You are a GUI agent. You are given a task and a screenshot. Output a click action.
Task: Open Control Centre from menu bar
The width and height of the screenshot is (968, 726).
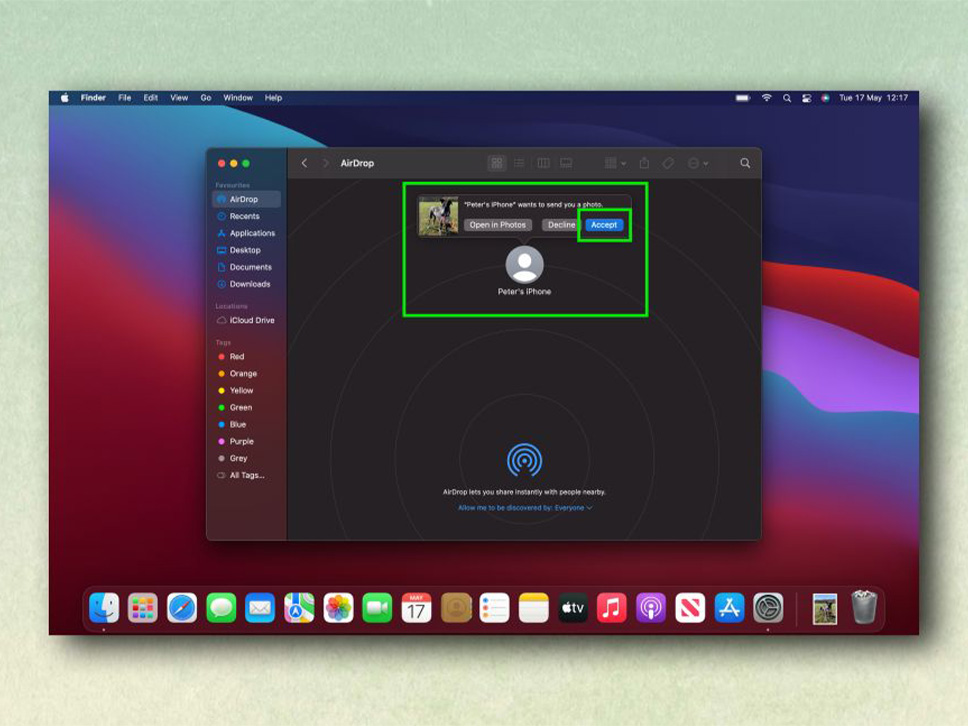806,98
